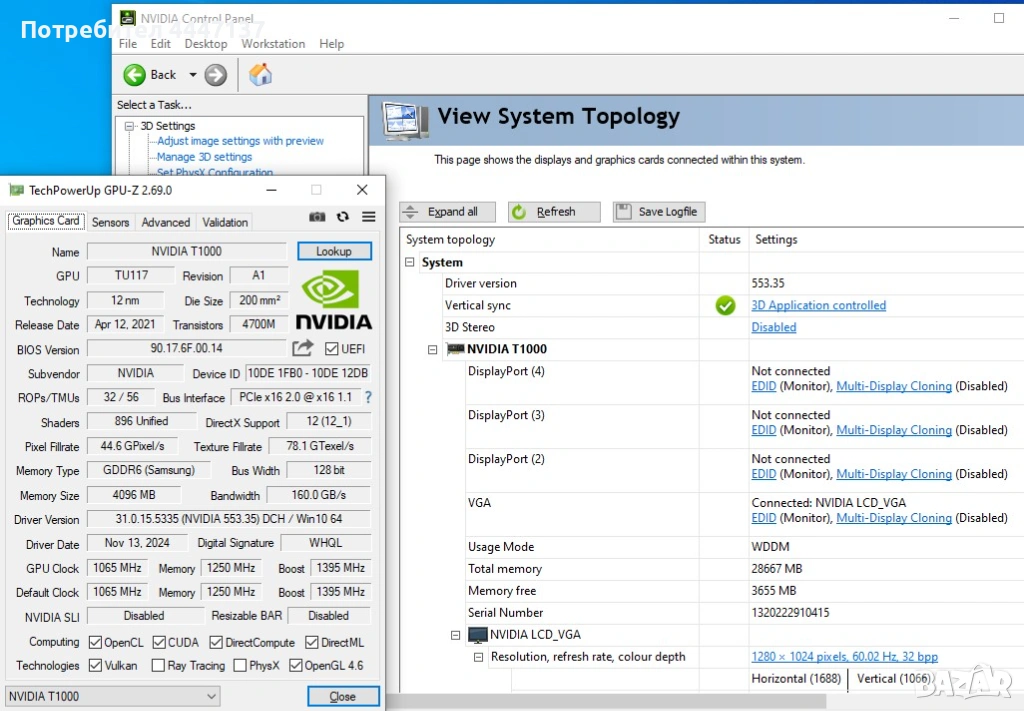Open the 3D Application controlled link
The image size is (1024, 711).
(818, 306)
